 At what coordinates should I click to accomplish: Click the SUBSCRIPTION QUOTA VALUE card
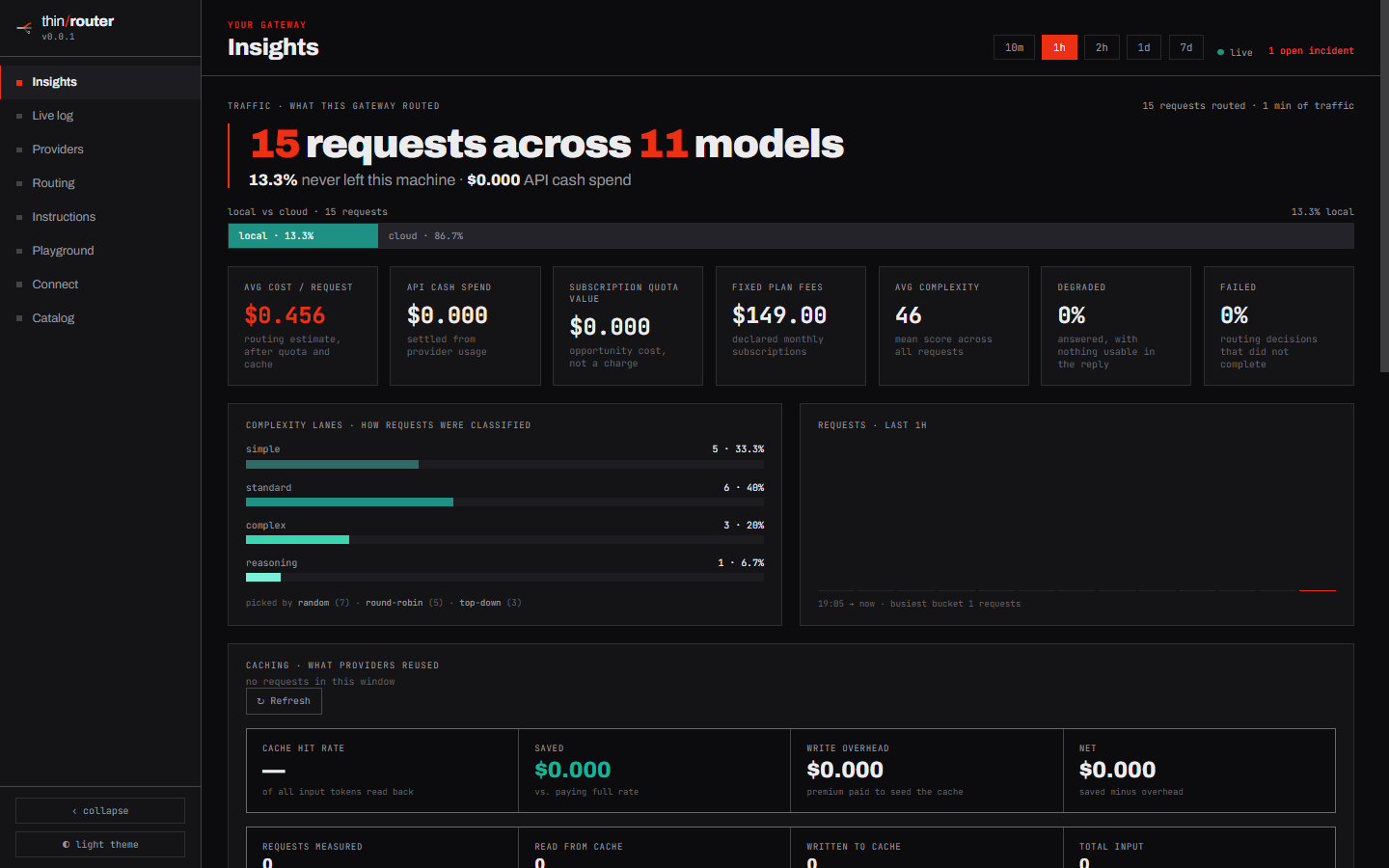point(628,326)
